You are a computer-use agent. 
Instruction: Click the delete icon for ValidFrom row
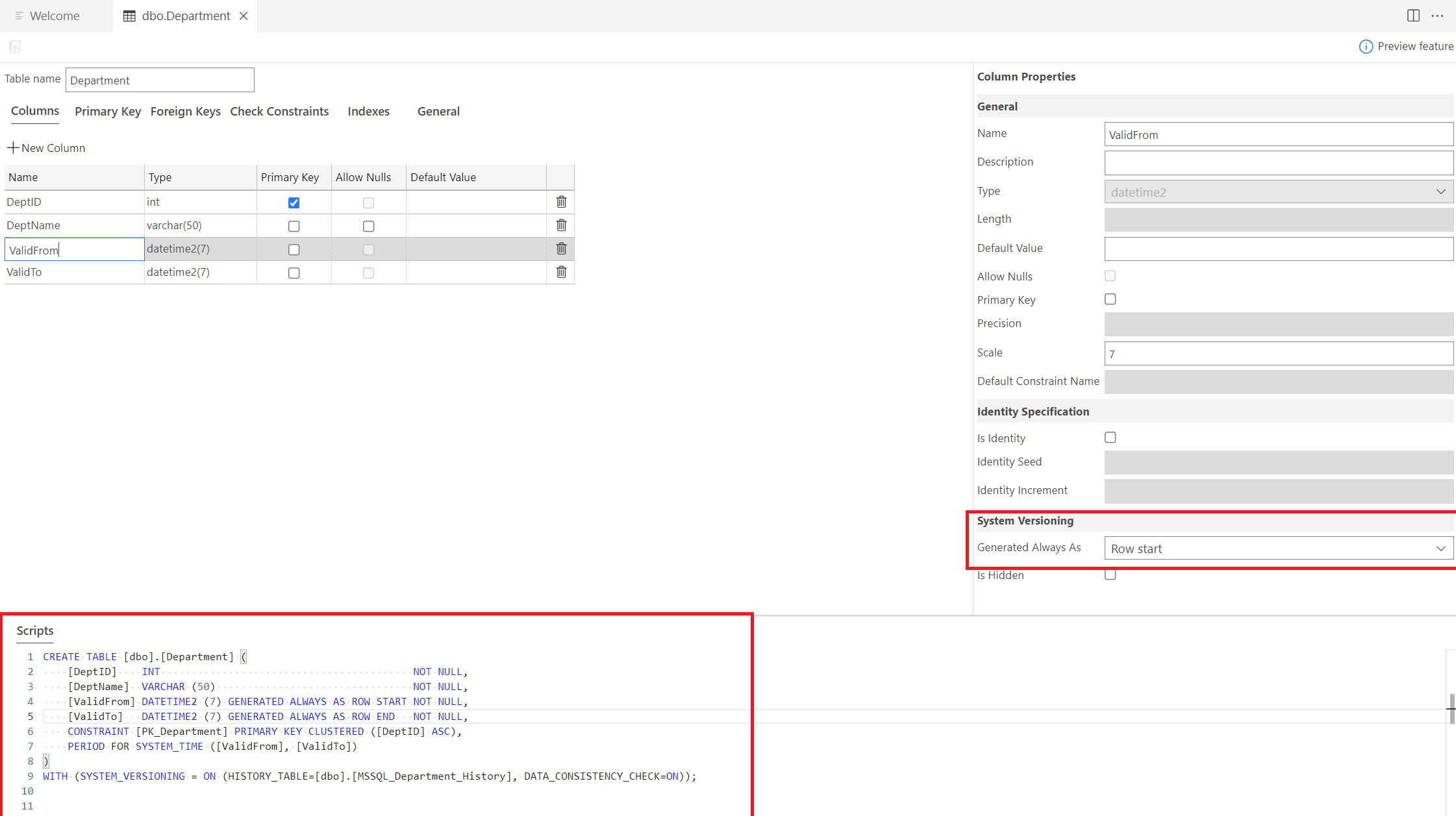(x=561, y=248)
